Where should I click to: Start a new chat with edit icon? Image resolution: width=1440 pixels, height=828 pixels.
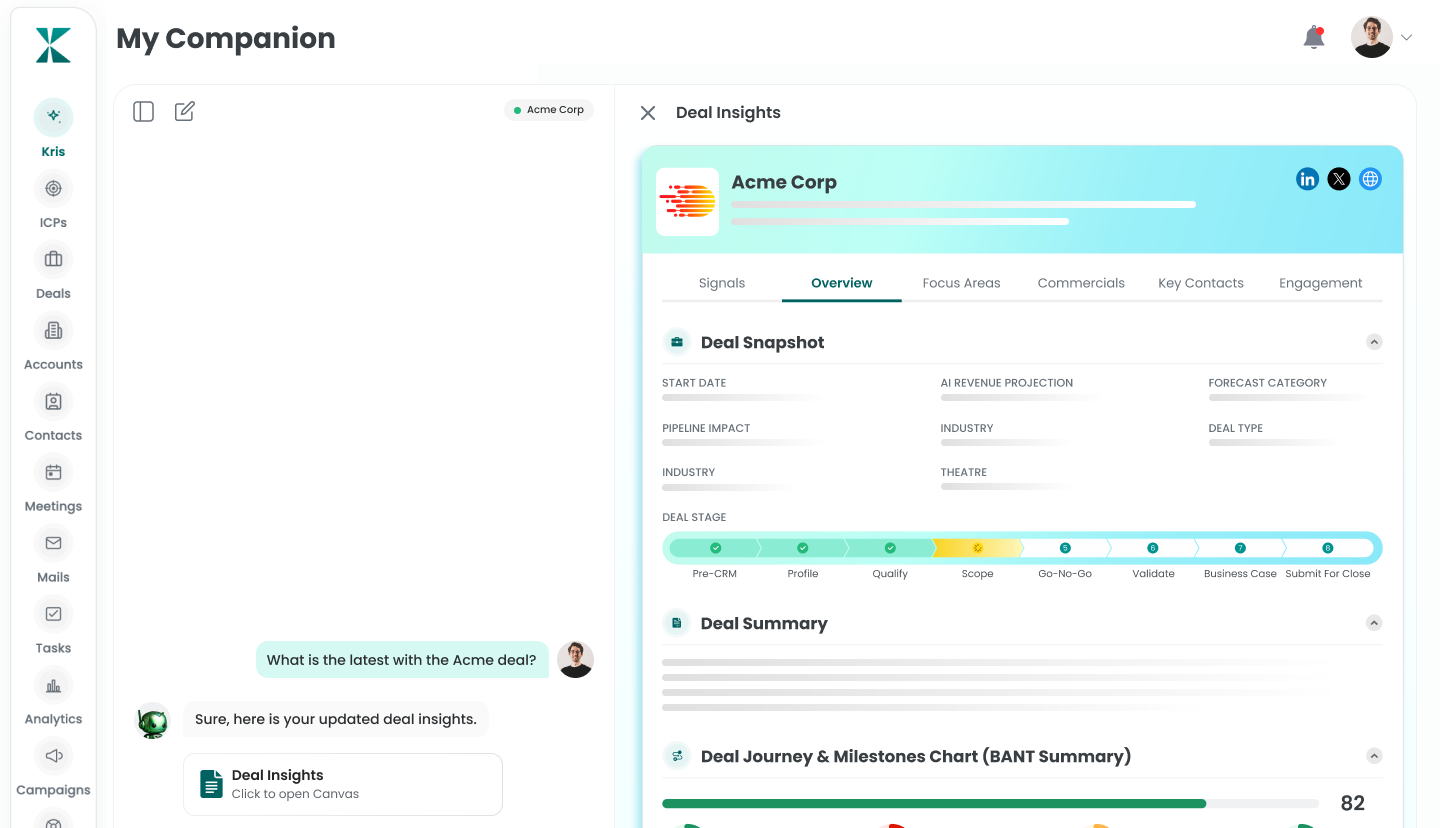[184, 111]
